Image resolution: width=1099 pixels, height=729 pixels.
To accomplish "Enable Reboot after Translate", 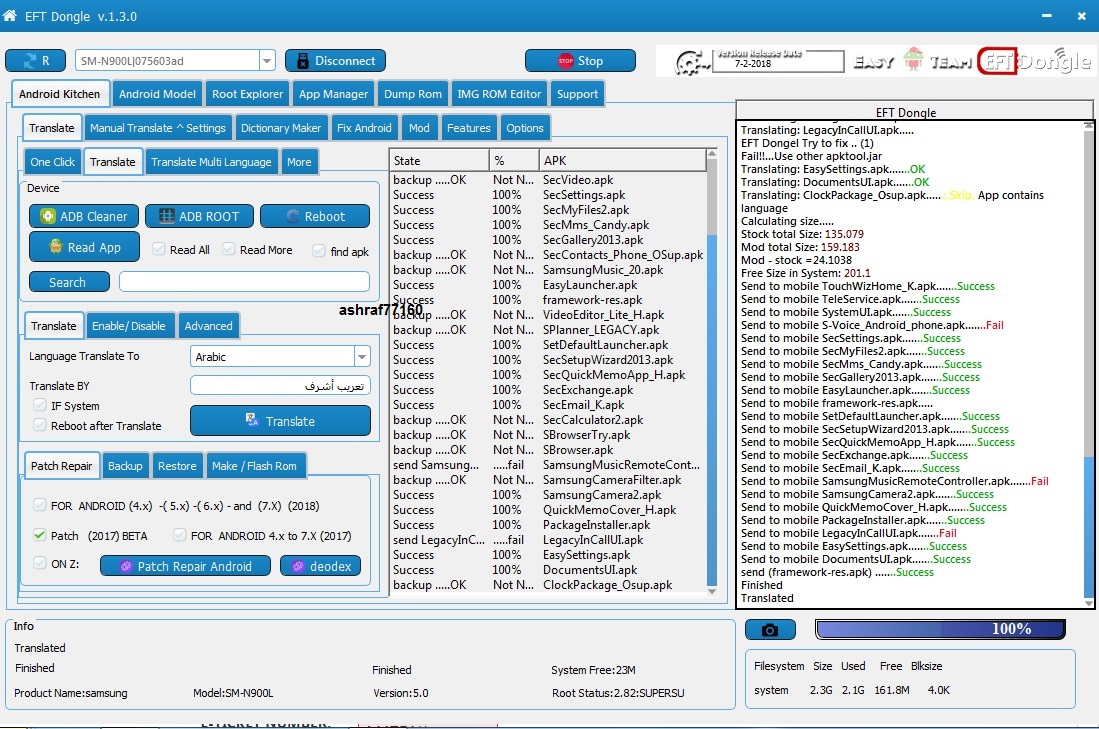I will tap(40, 425).
